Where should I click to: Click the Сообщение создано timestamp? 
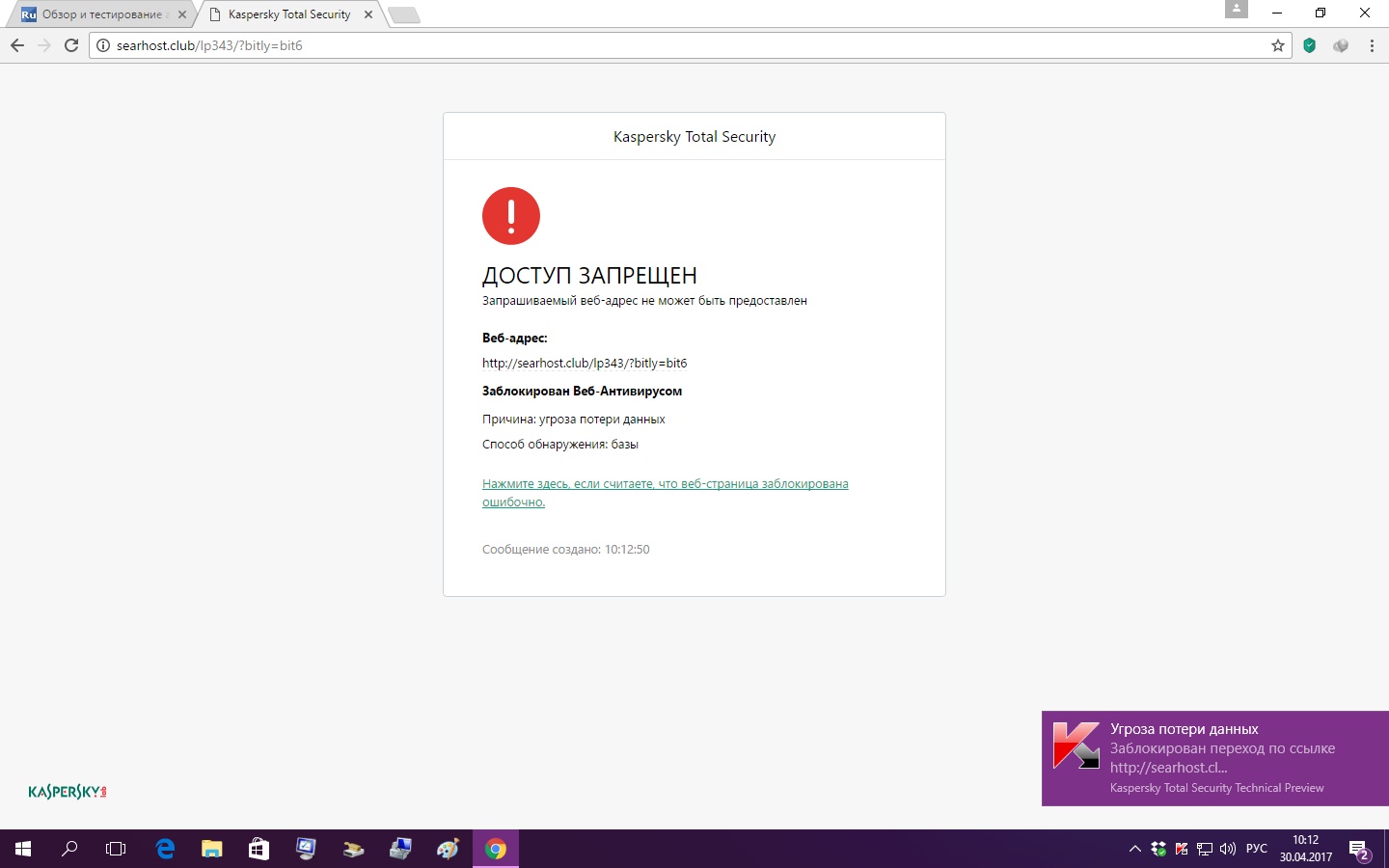tap(566, 550)
